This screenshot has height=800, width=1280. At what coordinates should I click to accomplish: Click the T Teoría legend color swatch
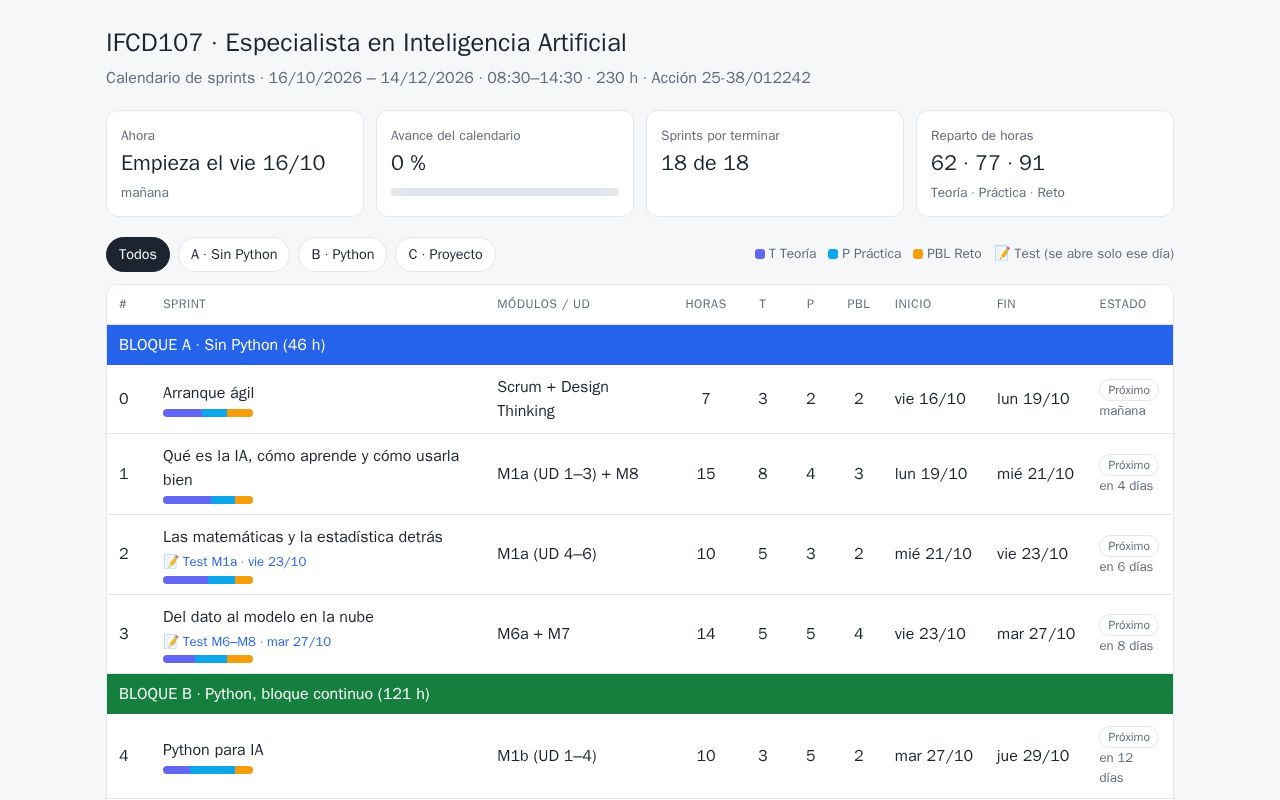tap(760, 254)
